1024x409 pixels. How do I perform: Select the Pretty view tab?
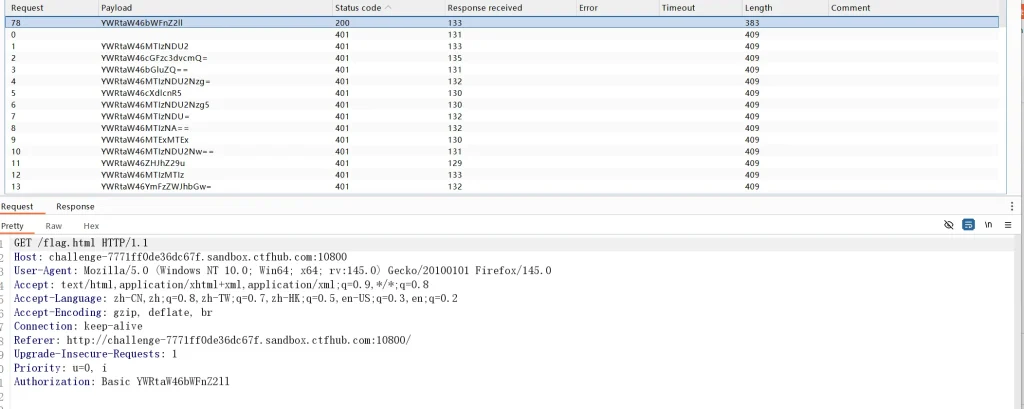[x=12, y=226]
